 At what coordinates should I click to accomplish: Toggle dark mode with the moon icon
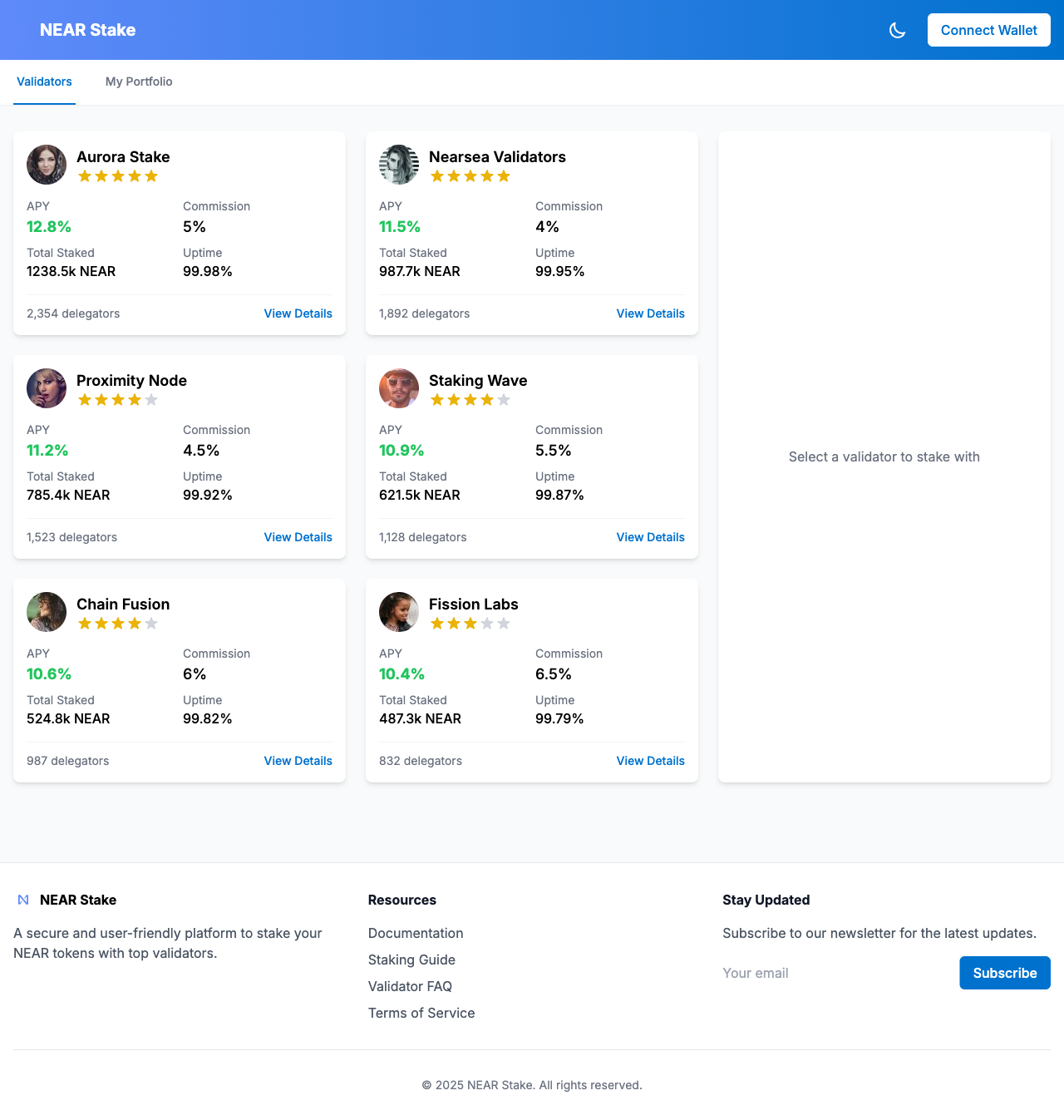(897, 30)
